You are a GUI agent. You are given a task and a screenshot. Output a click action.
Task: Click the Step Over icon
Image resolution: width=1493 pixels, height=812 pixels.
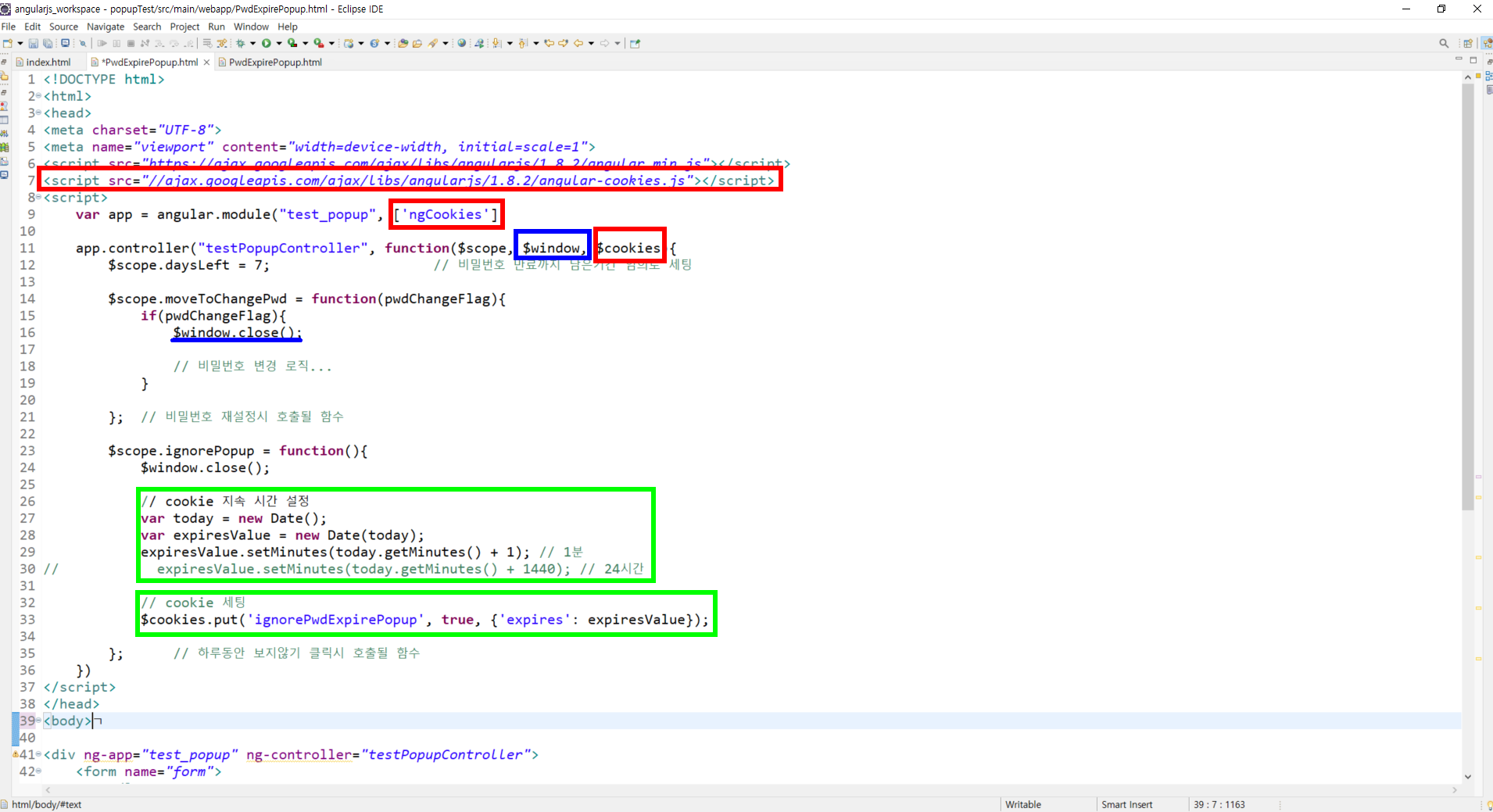[x=174, y=43]
